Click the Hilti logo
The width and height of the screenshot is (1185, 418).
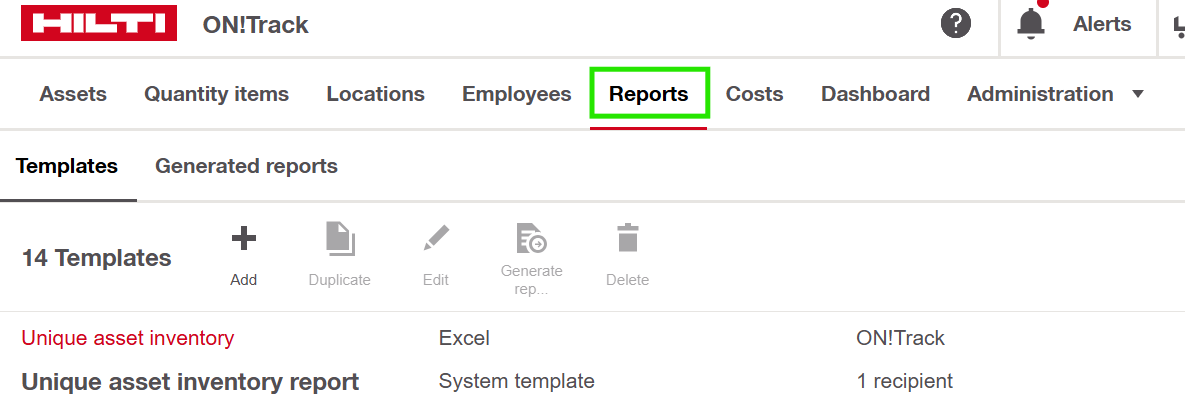point(98,25)
